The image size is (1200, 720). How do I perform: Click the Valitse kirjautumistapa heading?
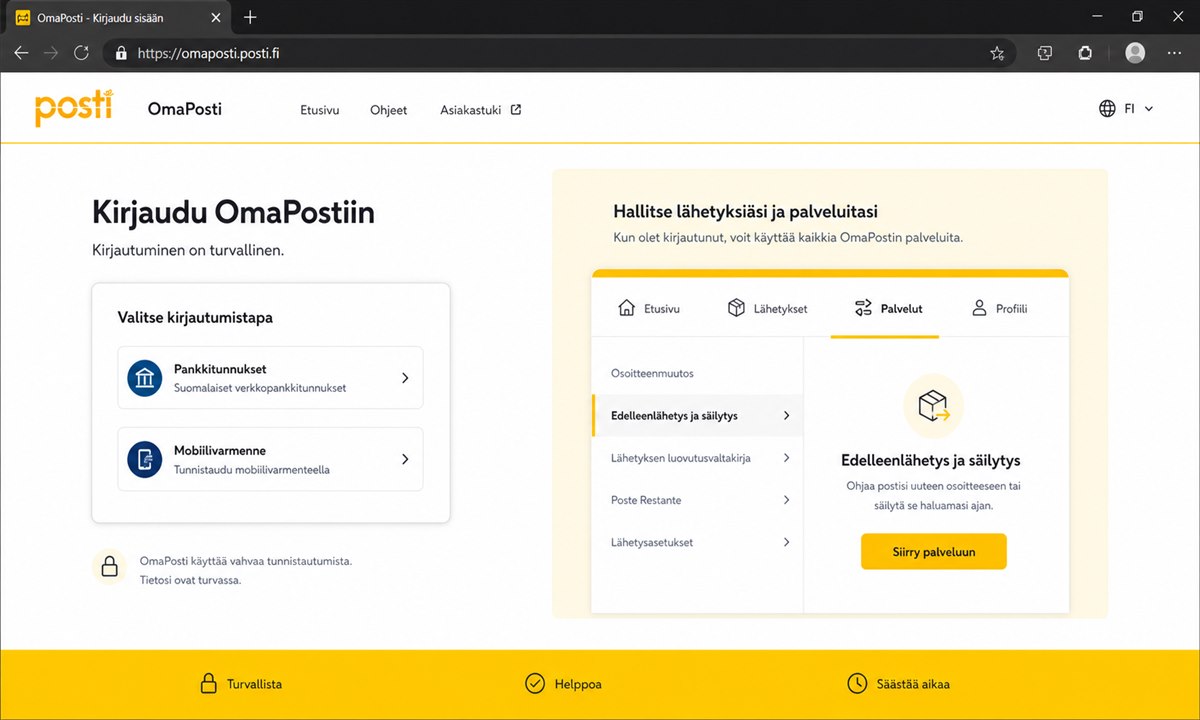pyautogui.click(x=195, y=317)
